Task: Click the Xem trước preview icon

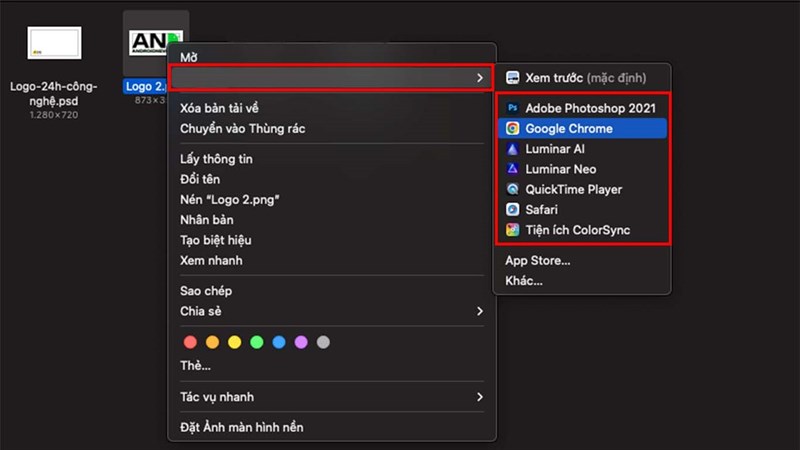Action: tap(513, 78)
